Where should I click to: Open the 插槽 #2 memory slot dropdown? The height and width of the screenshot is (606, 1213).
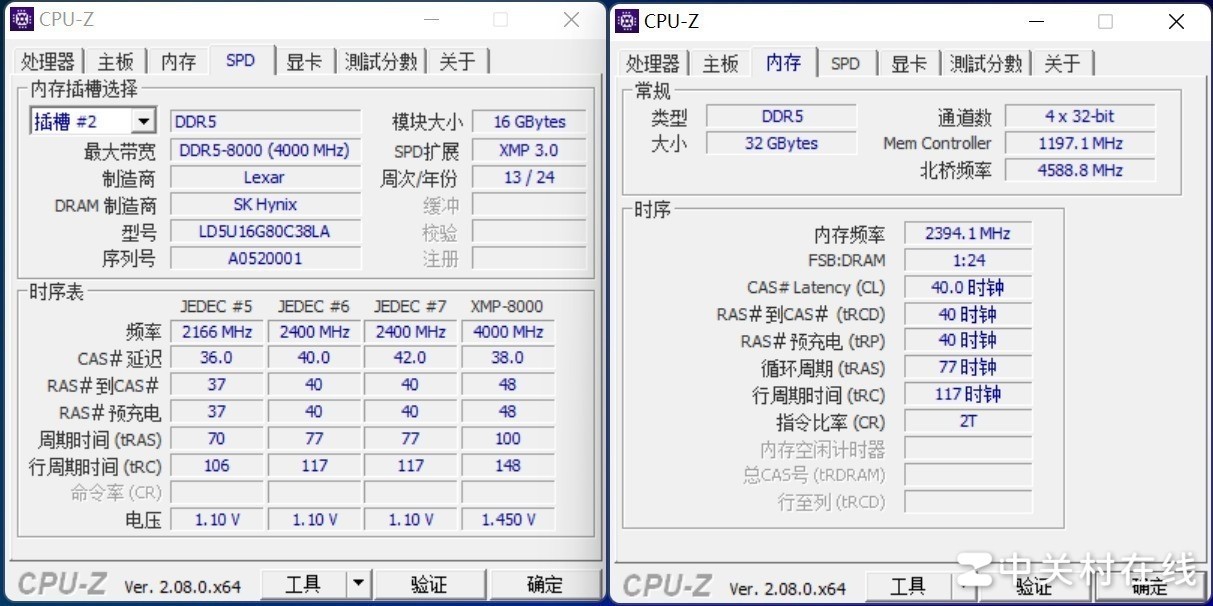tap(142, 119)
